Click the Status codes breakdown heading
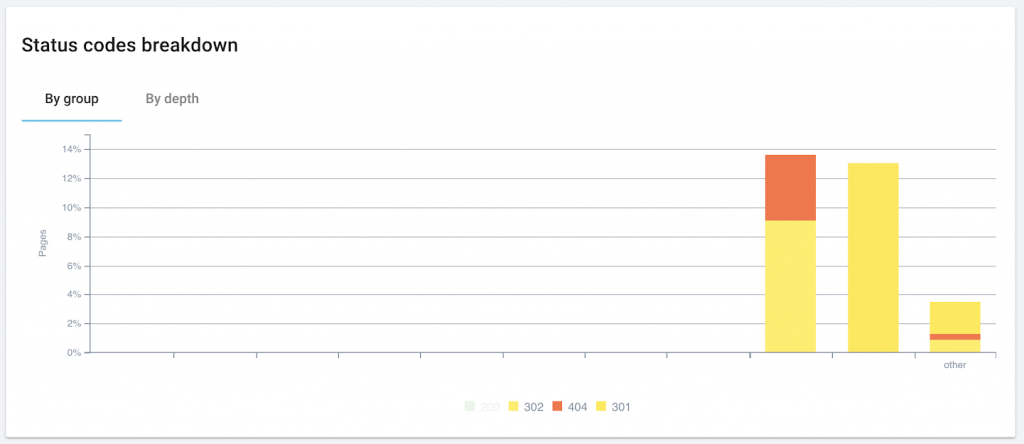The image size is (1024, 444). pos(129,45)
